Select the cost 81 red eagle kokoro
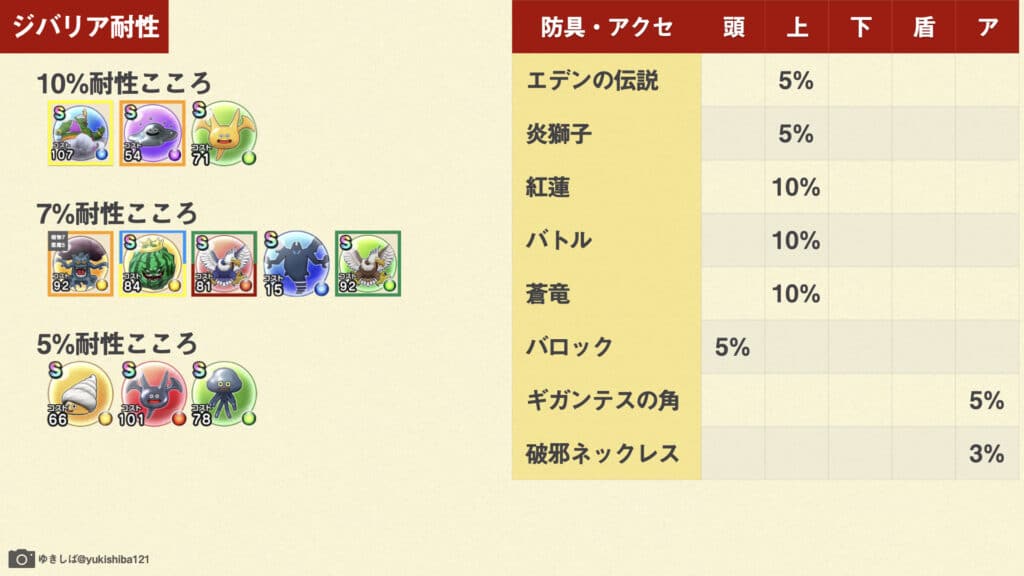1024x576 pixels. point(224,263)
